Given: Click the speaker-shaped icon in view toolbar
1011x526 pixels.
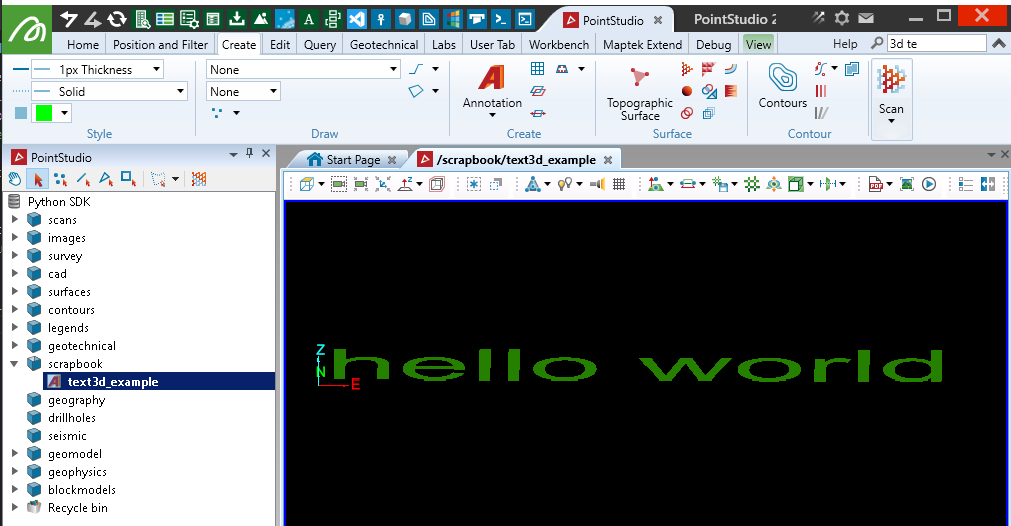Looking at the screenshot, I should pyautogui.click(x=598, y=184).
